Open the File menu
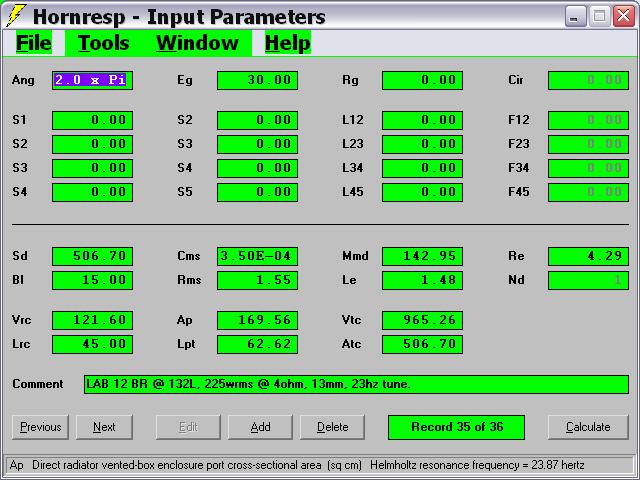The height and width of the screenshot is (480, 640). pyautogui.click(x=33, y=43)
